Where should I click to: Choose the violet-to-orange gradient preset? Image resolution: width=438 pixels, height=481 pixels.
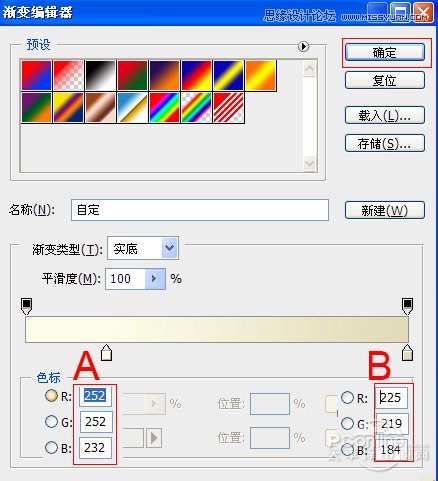tap(165, 75)
